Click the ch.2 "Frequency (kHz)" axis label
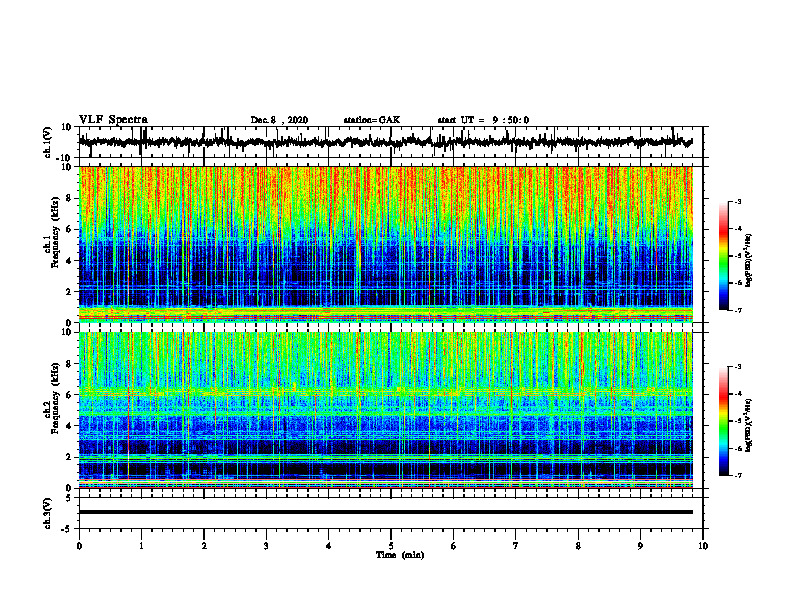The image size is (792, 612). coord(55,398)
